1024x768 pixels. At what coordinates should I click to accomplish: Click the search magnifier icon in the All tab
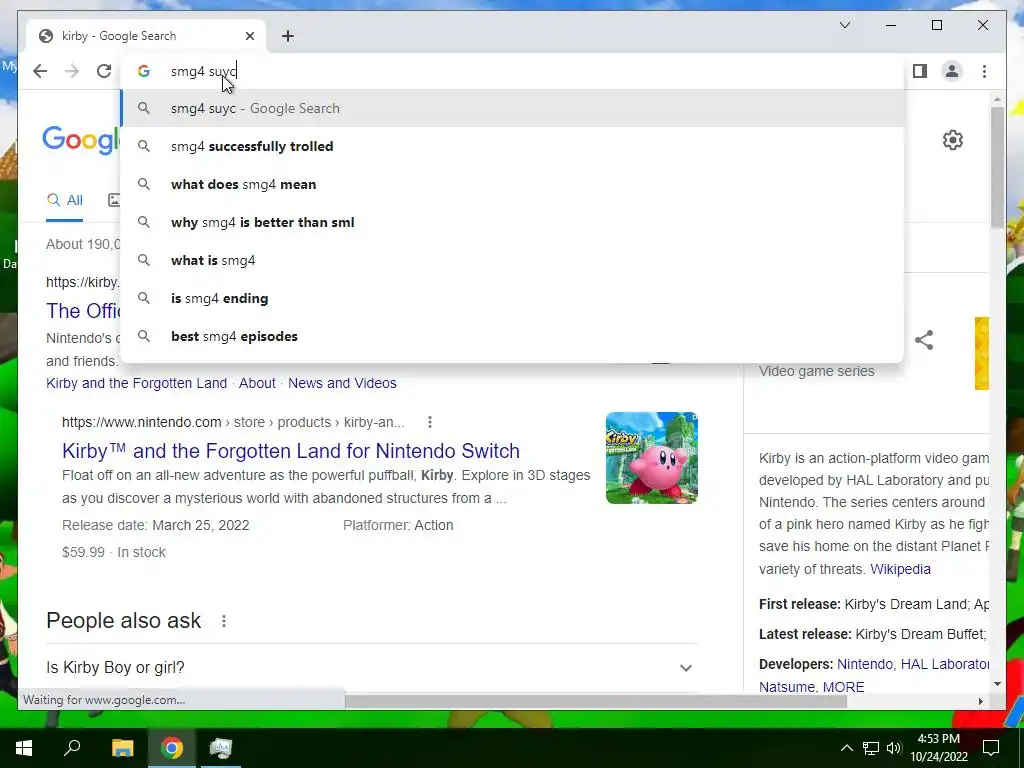pos(54,200)
